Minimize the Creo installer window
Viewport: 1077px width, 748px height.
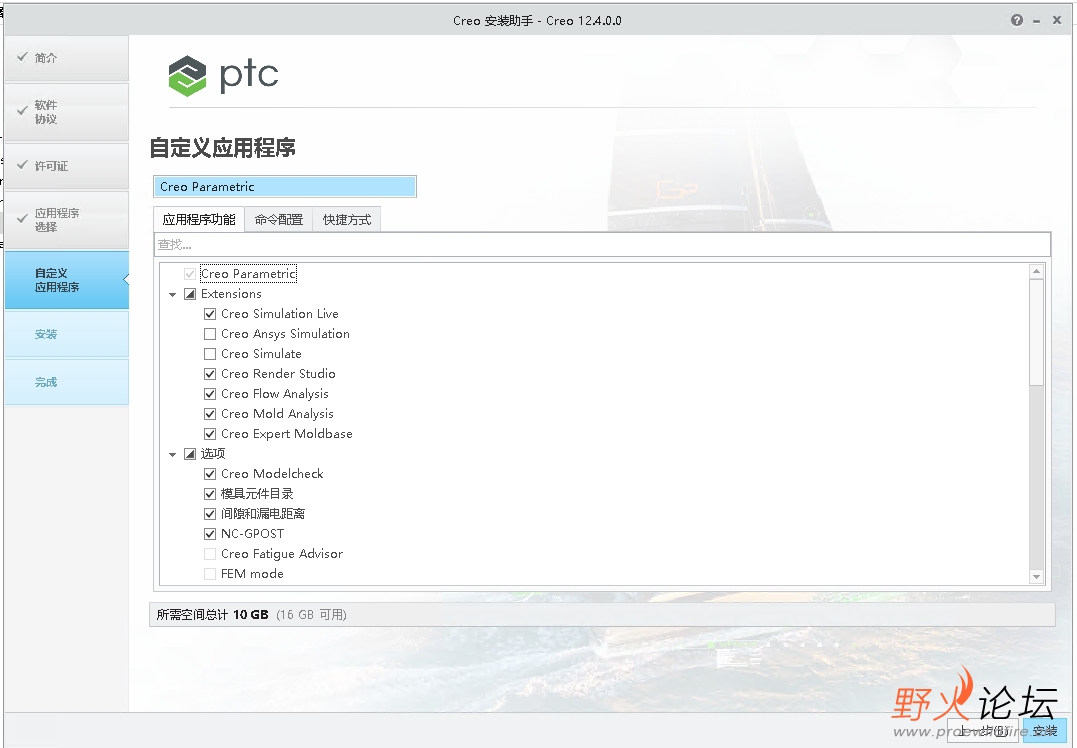point(1036,21)
